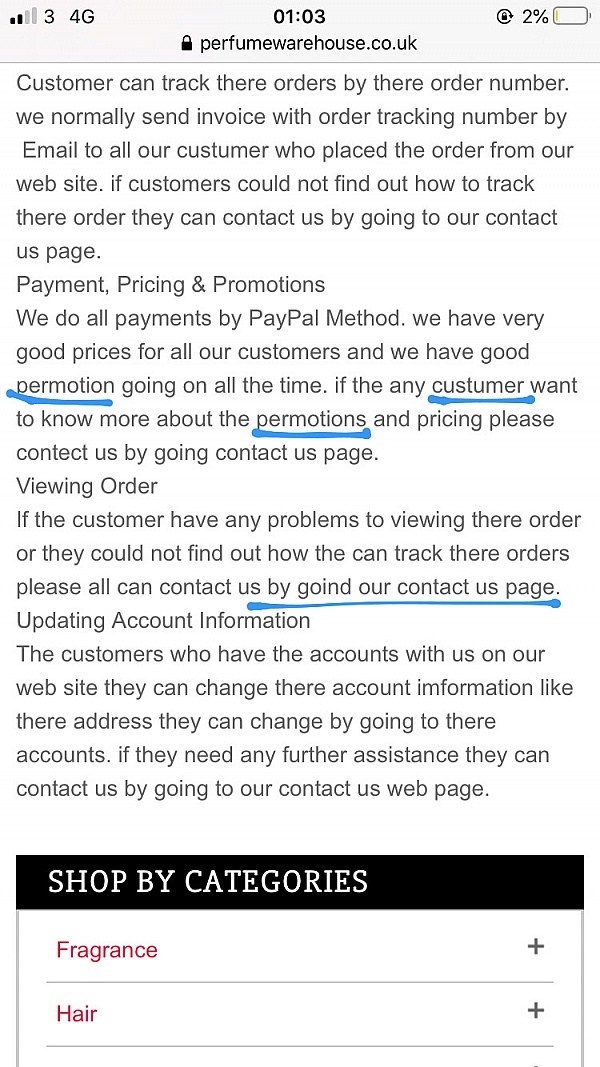The height and width of the screenshot is (1067, 600).
Task: Tap the 2% battery percentage
Action: (x=535, y=16)
